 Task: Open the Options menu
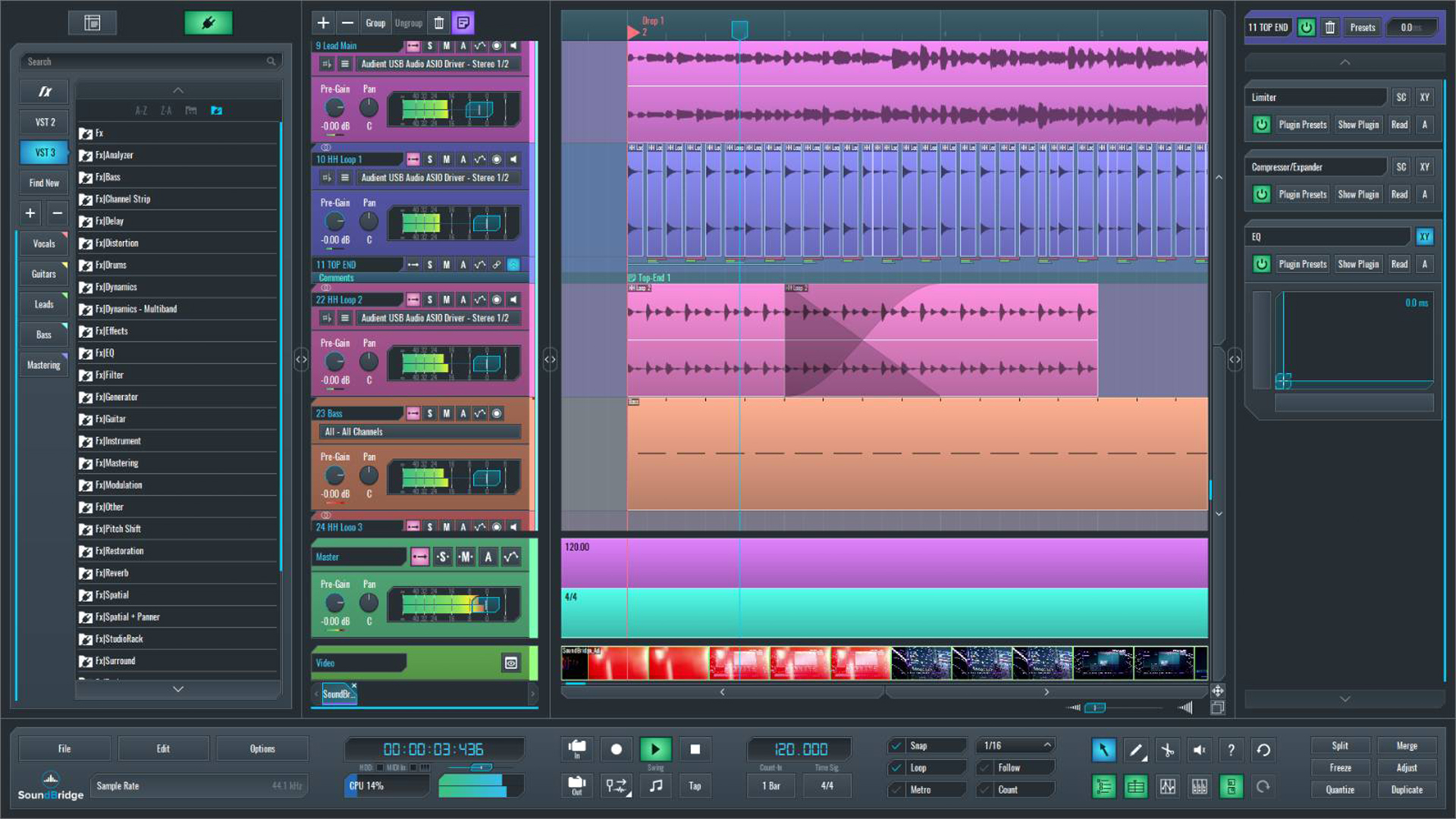262,748
